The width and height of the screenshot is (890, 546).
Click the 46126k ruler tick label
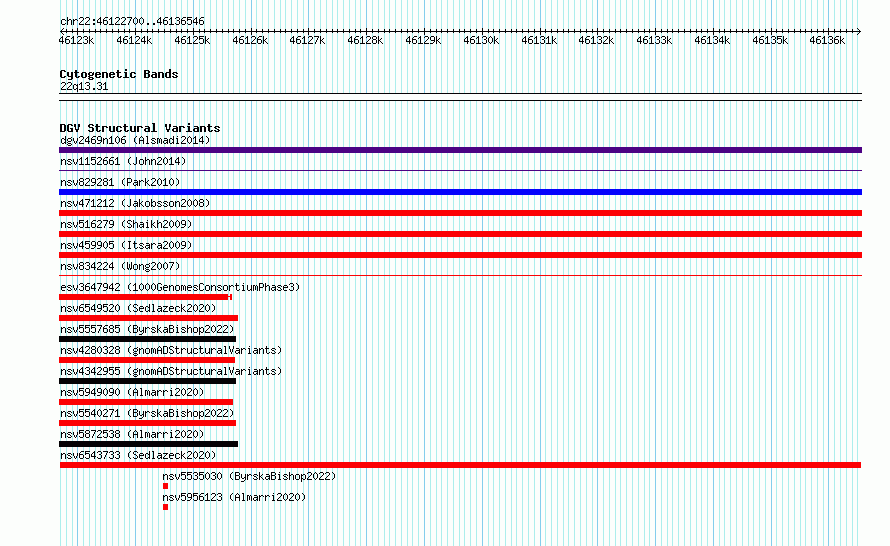[250, 40]
